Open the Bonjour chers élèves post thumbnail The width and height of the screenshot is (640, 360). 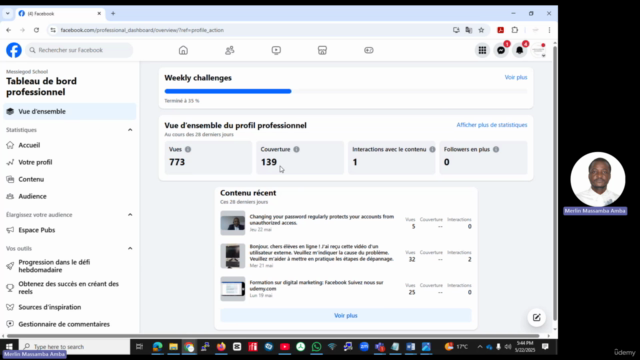click(x=233, y=256)
